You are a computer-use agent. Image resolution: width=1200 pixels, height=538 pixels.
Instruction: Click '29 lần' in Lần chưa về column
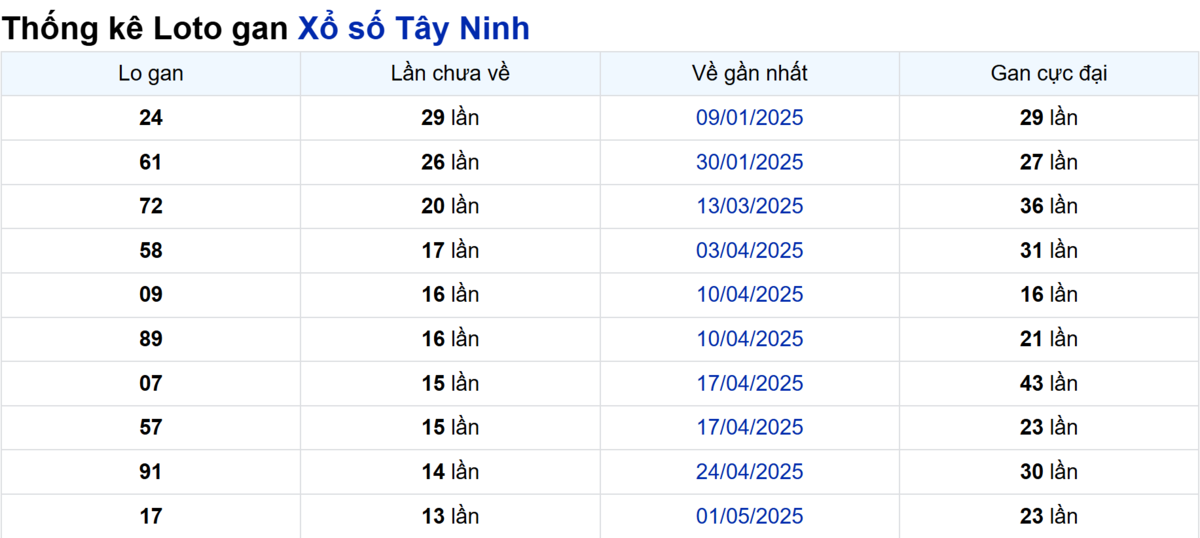coord(450,118)
